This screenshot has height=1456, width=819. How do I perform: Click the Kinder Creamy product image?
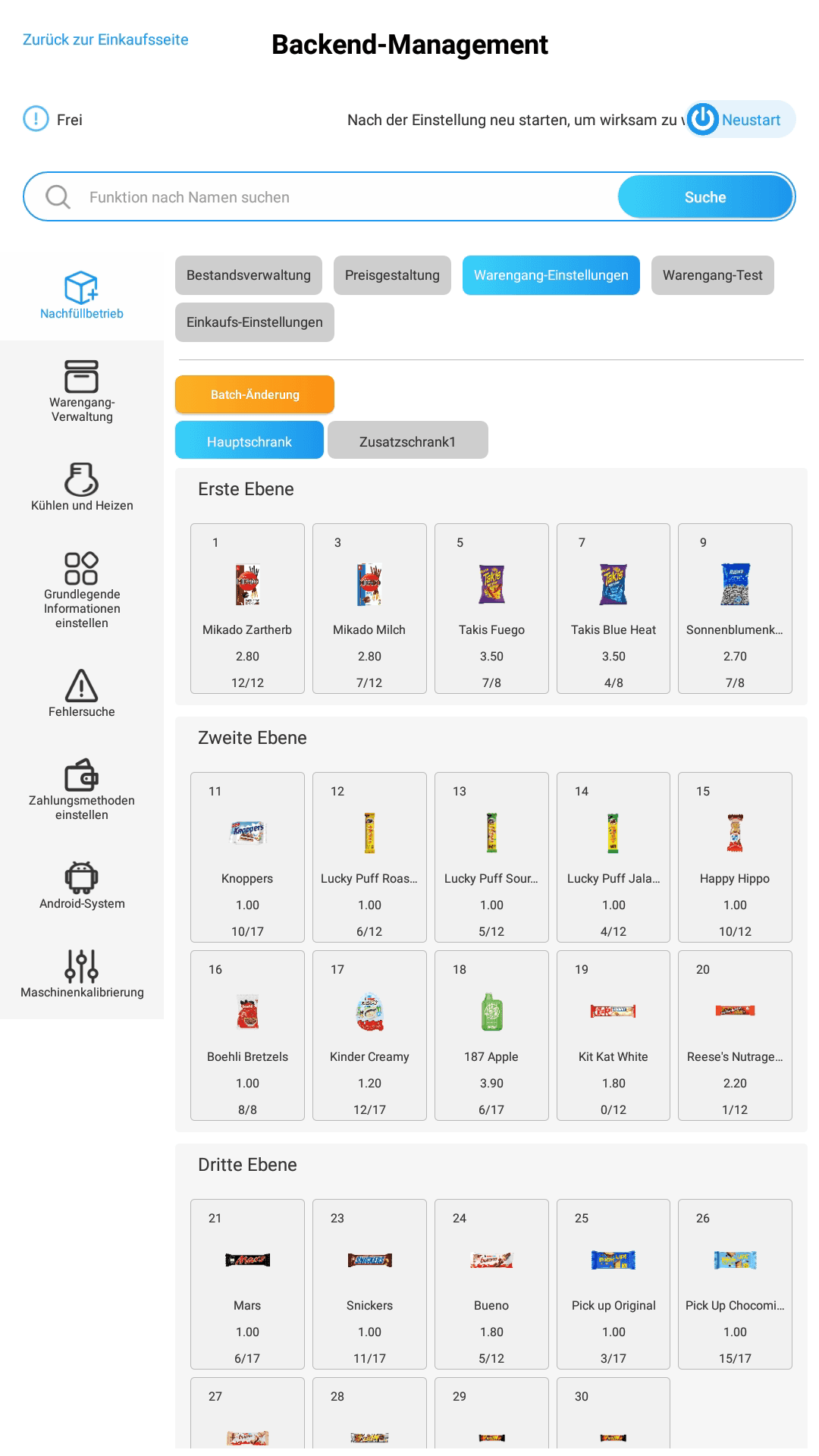369,1011
